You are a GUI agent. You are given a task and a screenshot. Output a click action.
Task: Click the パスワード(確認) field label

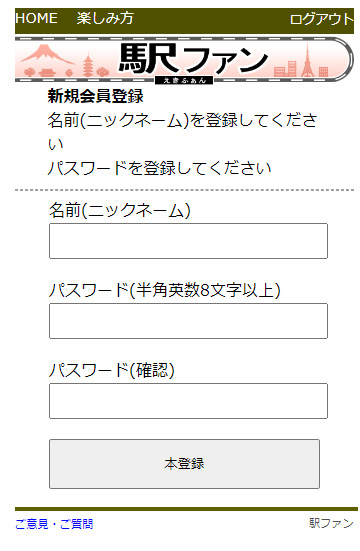[x=112, y=370]
